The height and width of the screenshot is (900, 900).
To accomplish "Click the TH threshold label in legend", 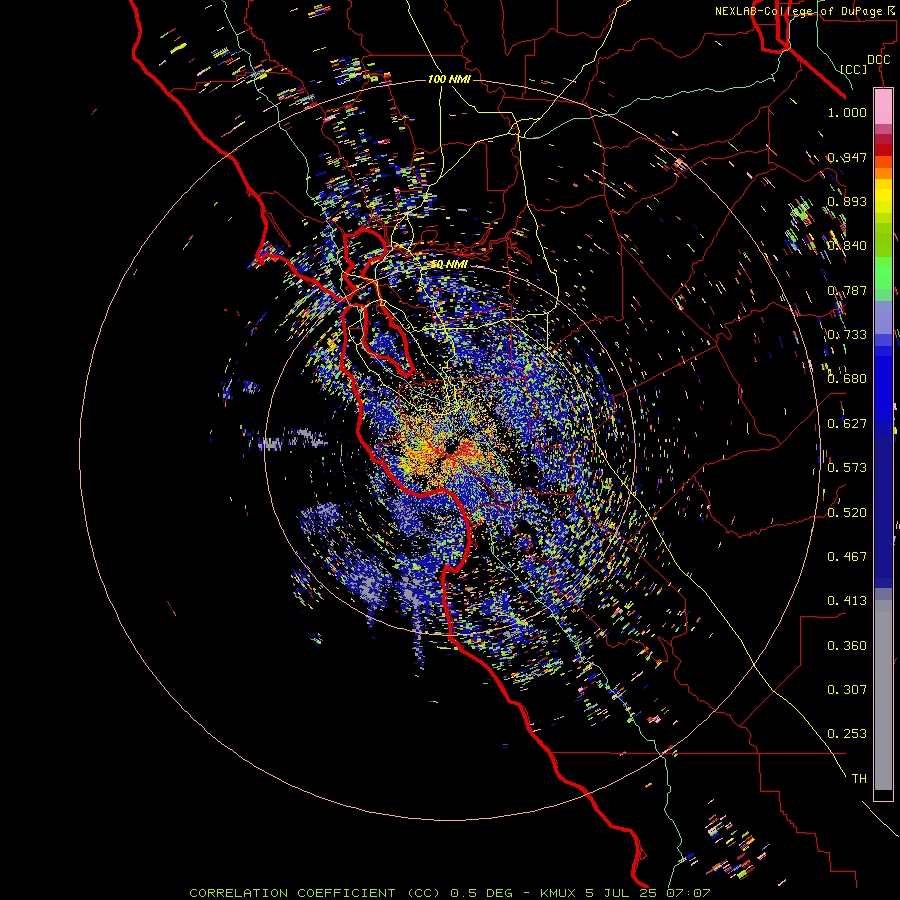I will click(859, 778).
